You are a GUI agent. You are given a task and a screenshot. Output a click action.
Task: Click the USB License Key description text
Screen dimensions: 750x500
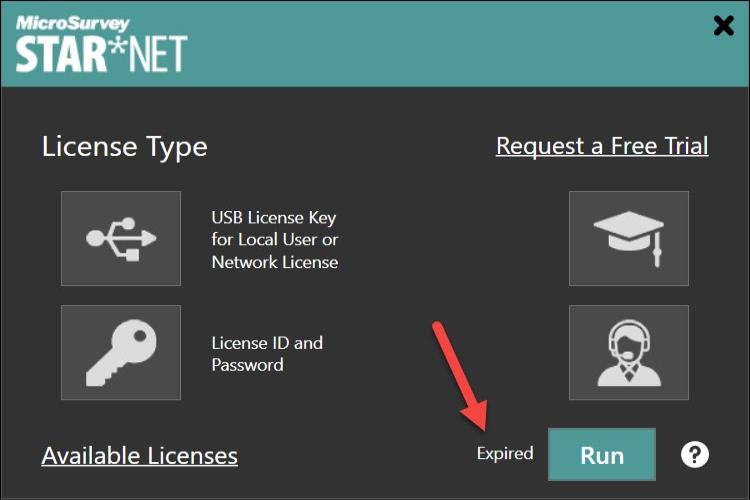point(275,240)
